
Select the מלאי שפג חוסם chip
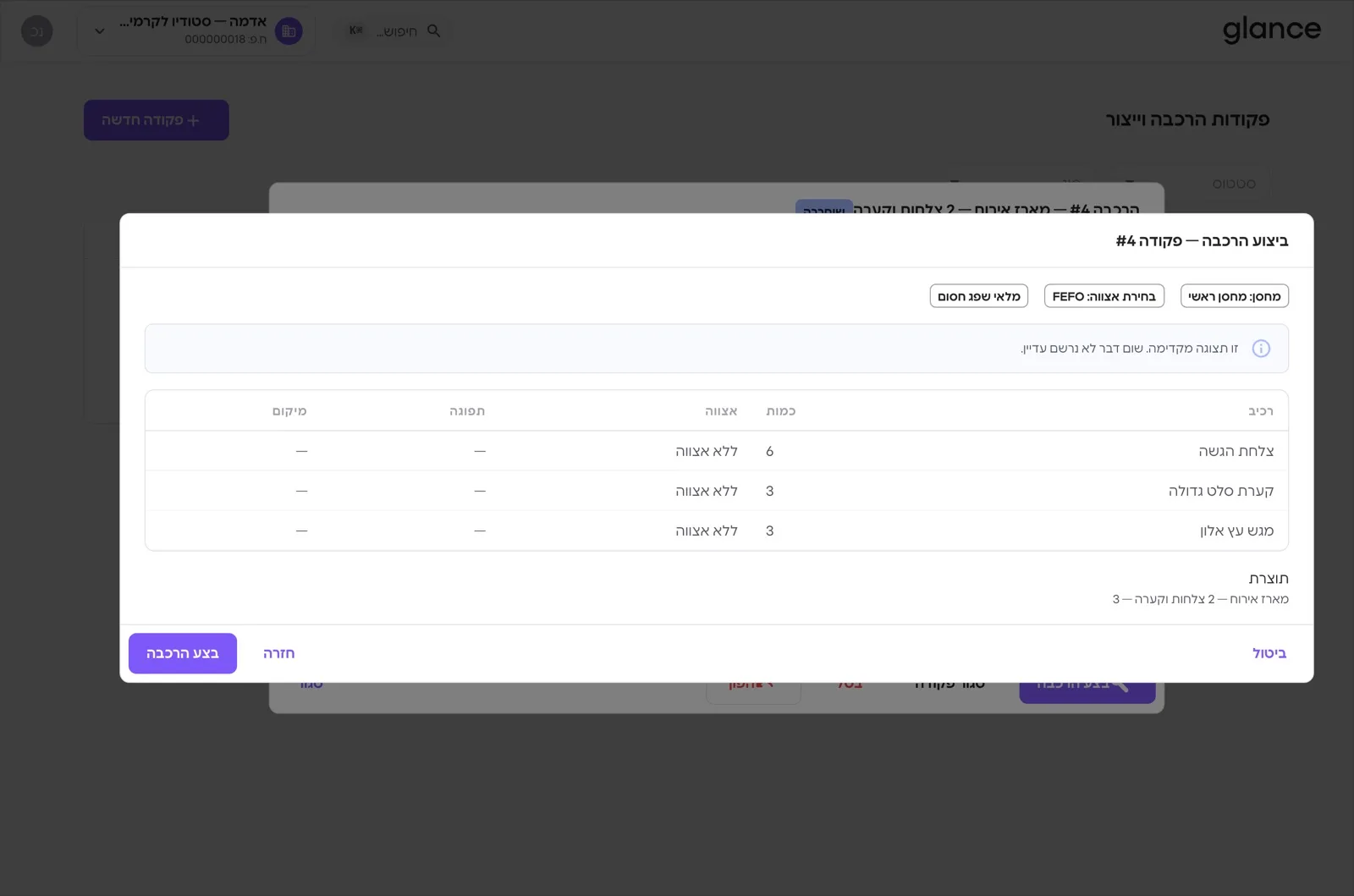coord(979,296)
